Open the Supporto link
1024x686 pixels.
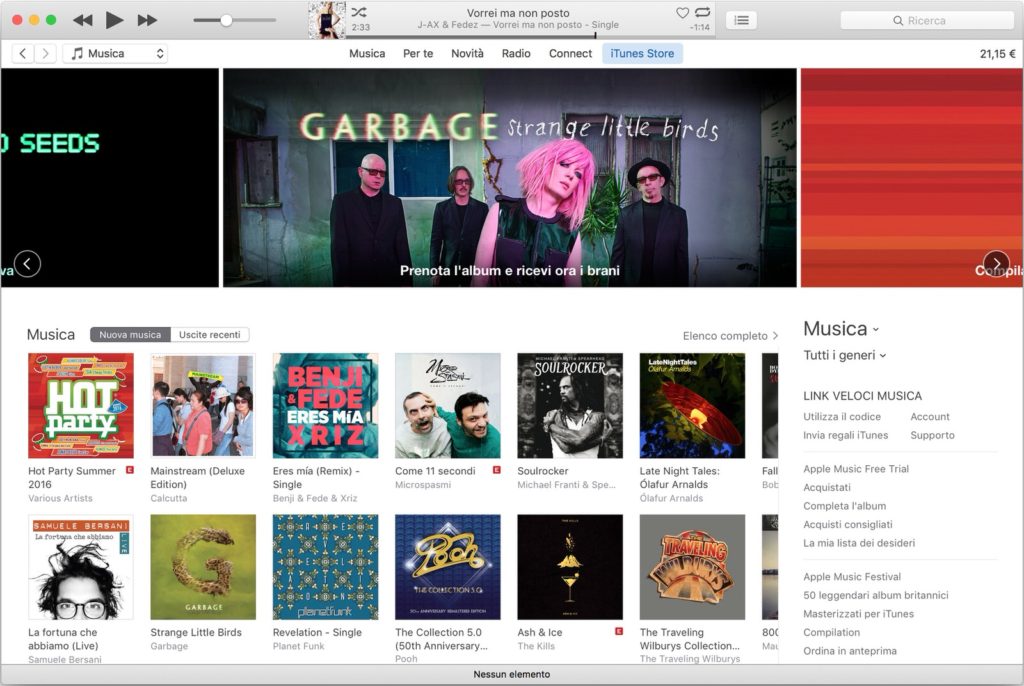coord(933,435)
